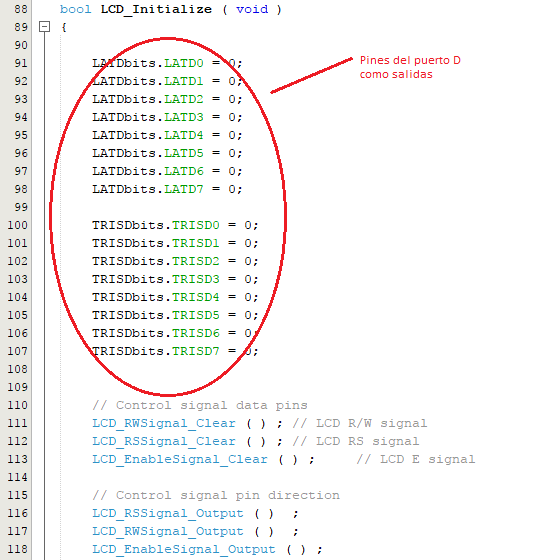
Task: Click the void parameter keyword
Action: point(252,9)
